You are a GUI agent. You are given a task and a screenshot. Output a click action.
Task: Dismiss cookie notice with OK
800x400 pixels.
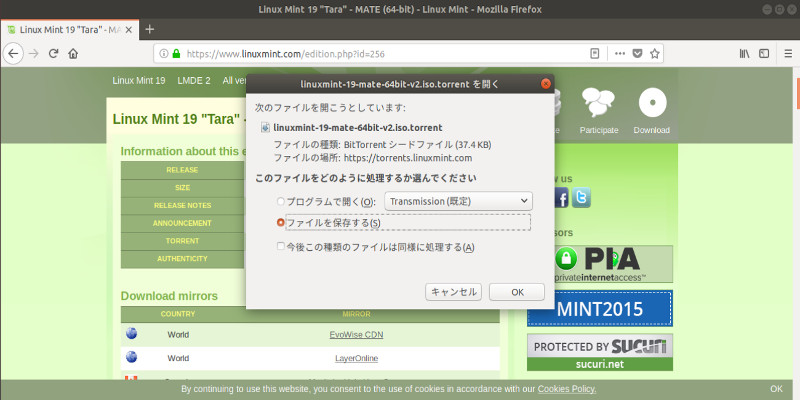point(776,388)
